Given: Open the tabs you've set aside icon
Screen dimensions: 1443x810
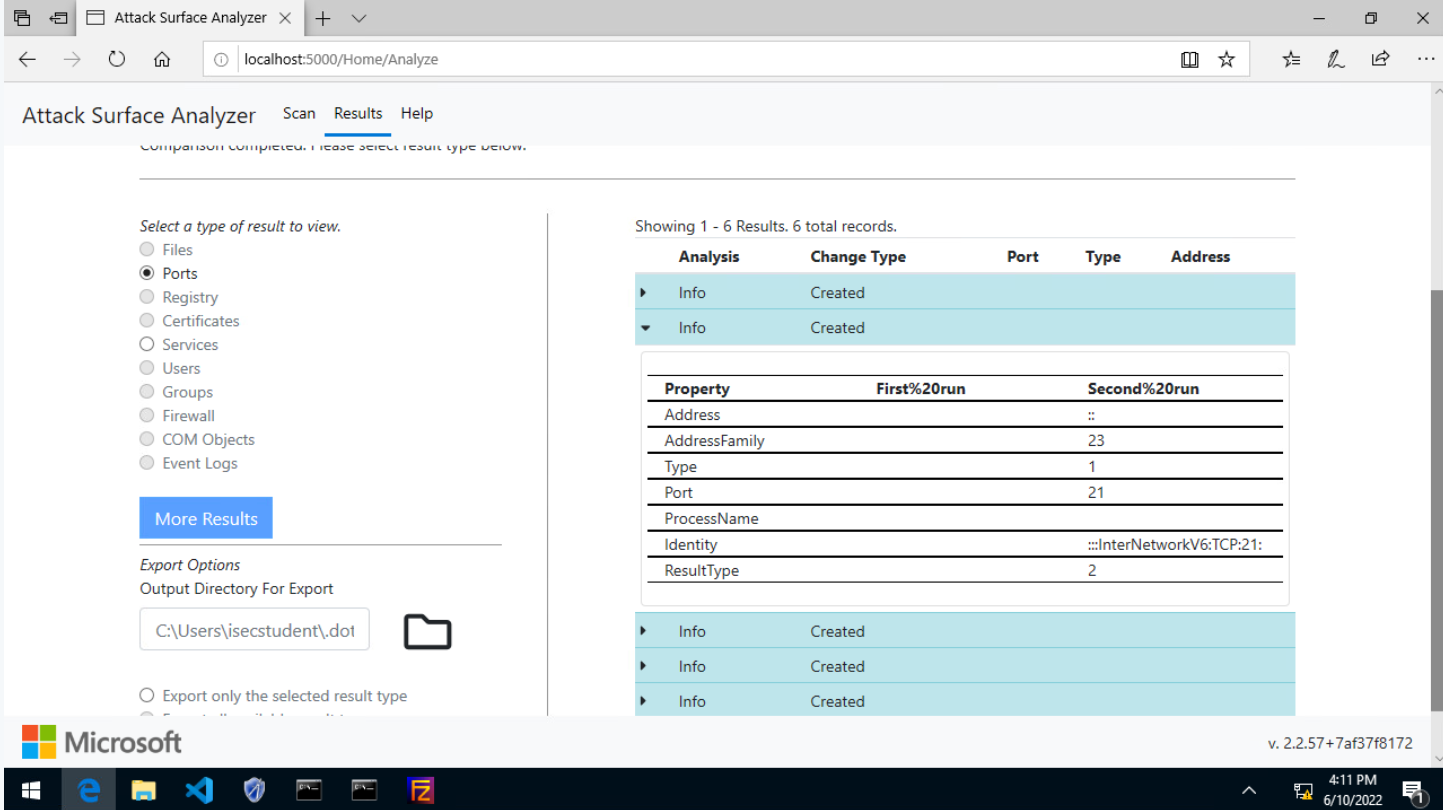Looking at the screenshot, I should pos(22,18).
